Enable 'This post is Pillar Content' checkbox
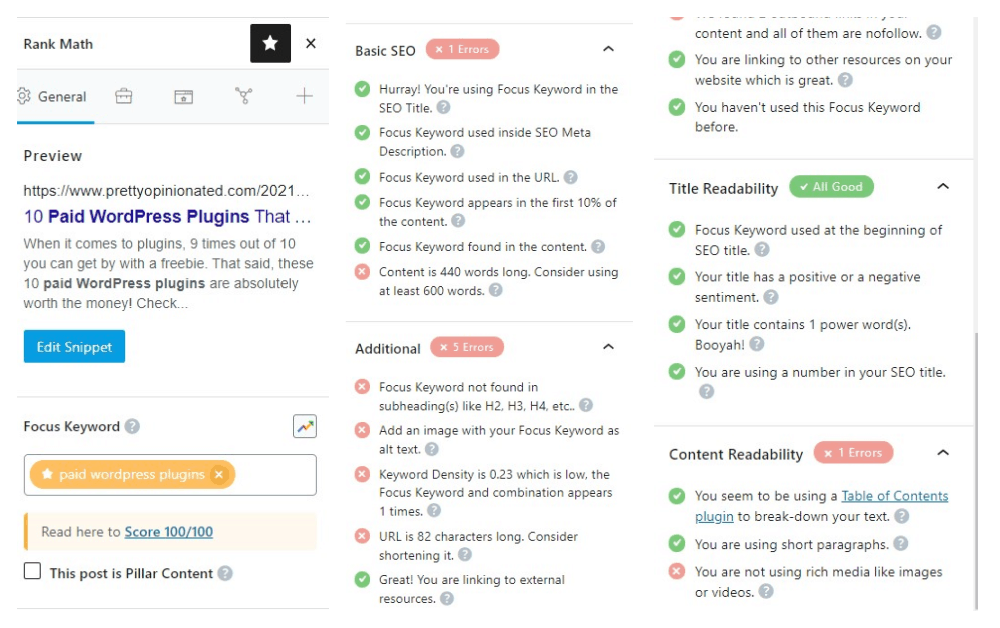Image resolution: width=1000 pixels, height=628 pixels. (33, 571)
